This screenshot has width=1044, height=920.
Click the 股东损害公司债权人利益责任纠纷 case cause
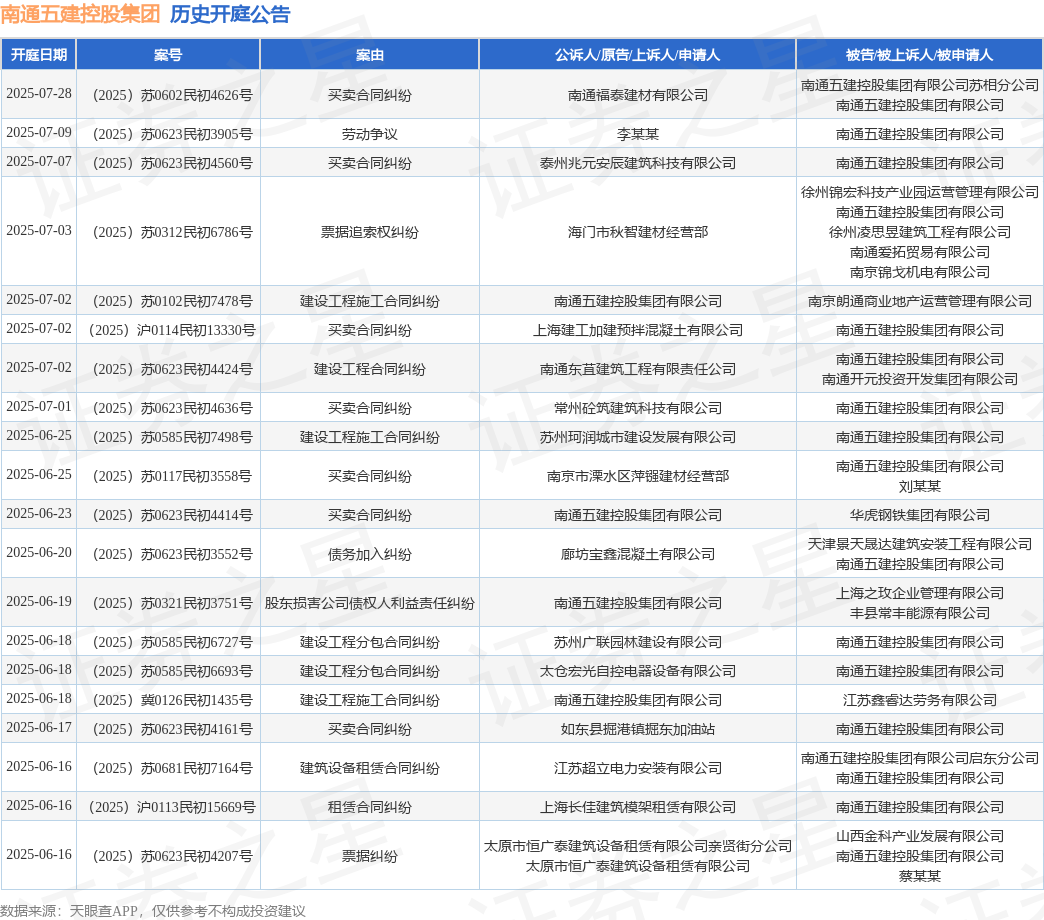click(x=369, y=603)
